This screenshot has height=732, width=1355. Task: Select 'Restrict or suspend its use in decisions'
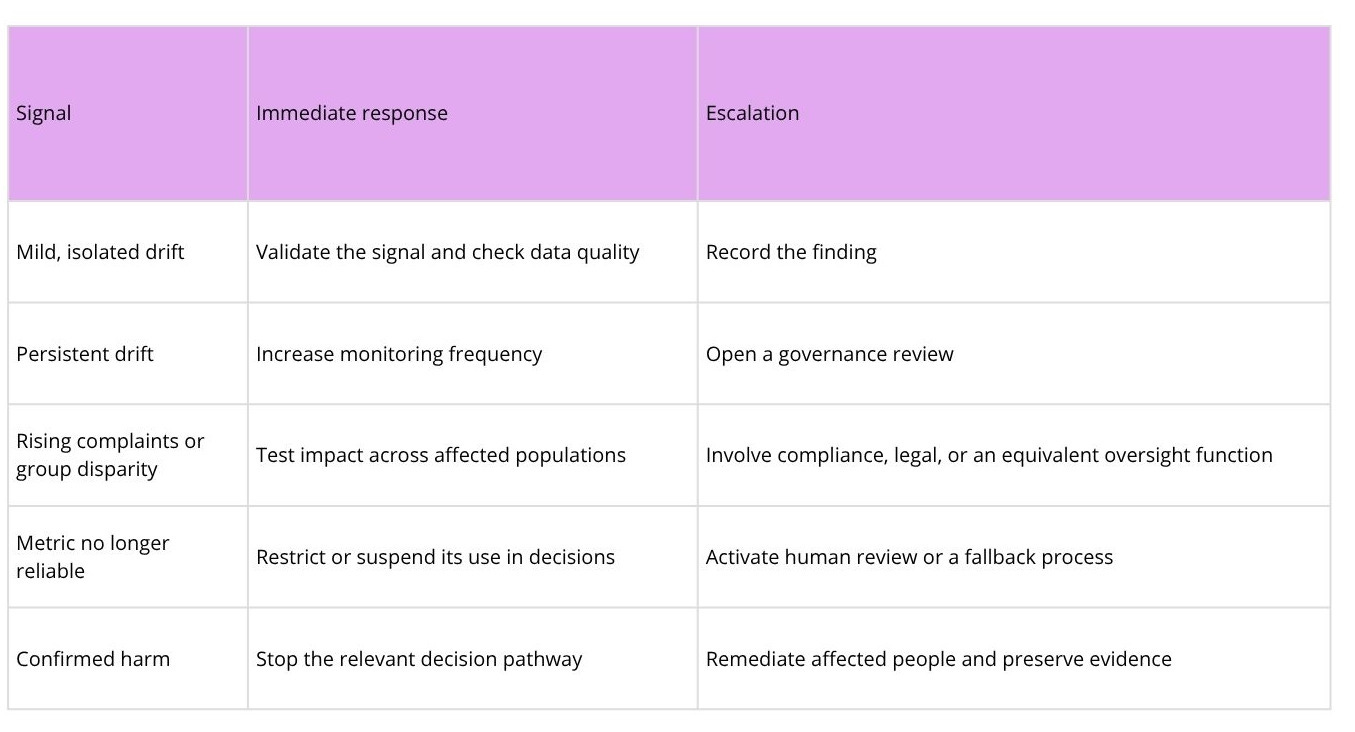click(435, 557)
